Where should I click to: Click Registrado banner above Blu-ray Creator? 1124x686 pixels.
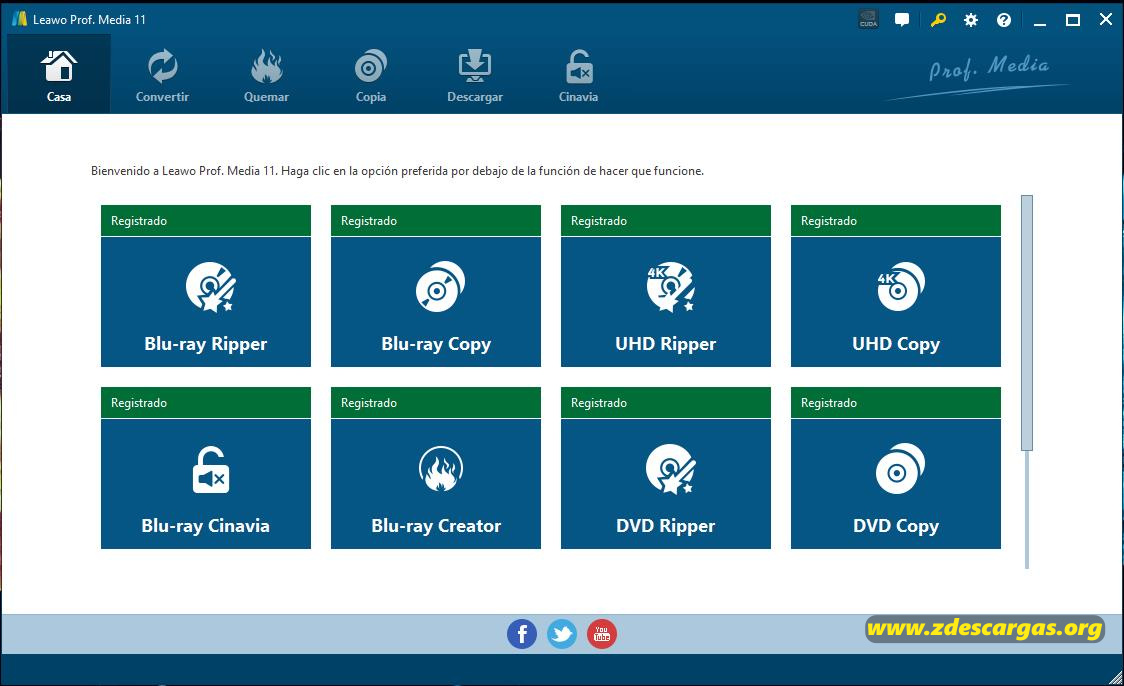(436, 403)
